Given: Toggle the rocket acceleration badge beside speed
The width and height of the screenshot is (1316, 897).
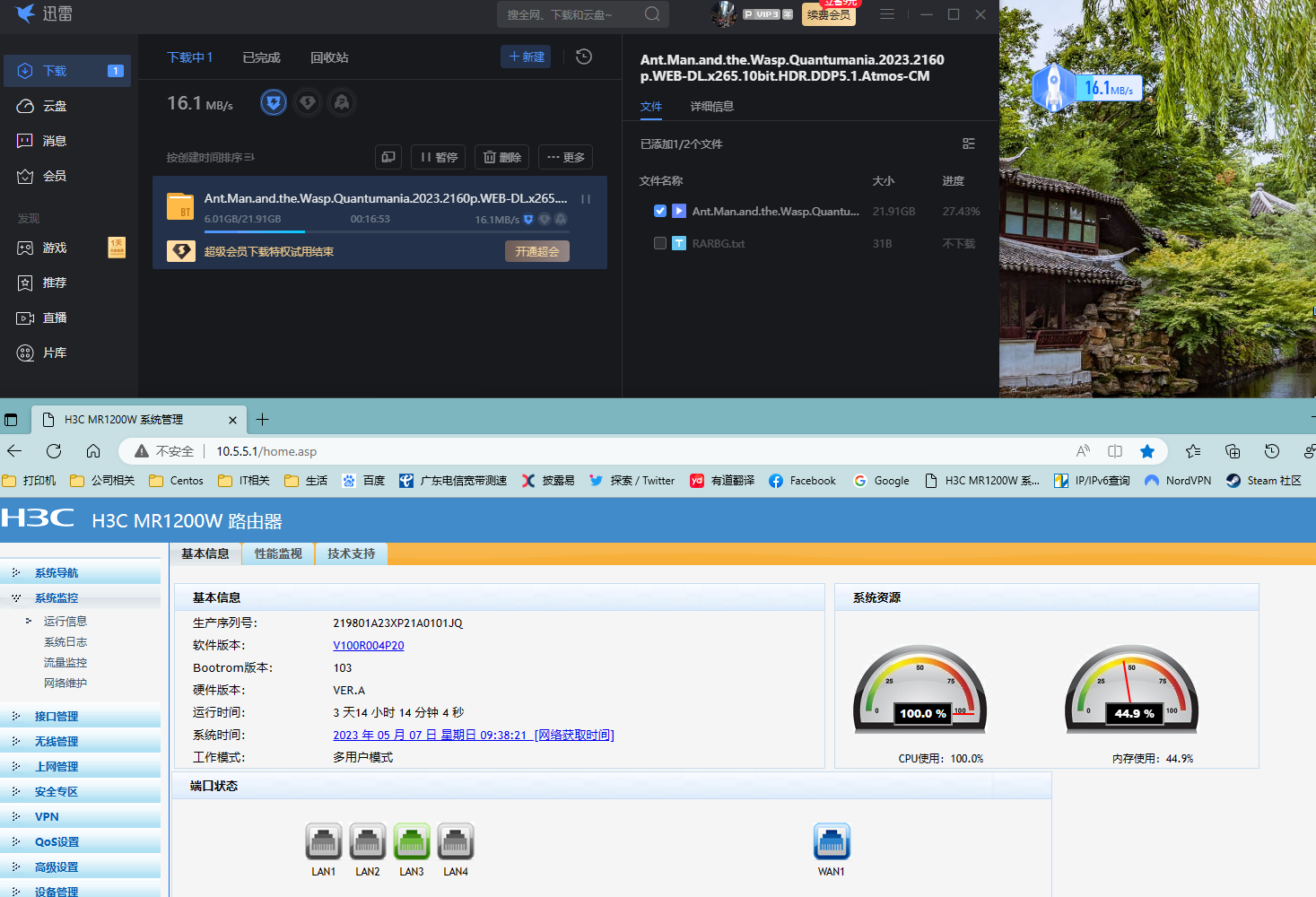Looking at the screenshot, I should [342, 103].
